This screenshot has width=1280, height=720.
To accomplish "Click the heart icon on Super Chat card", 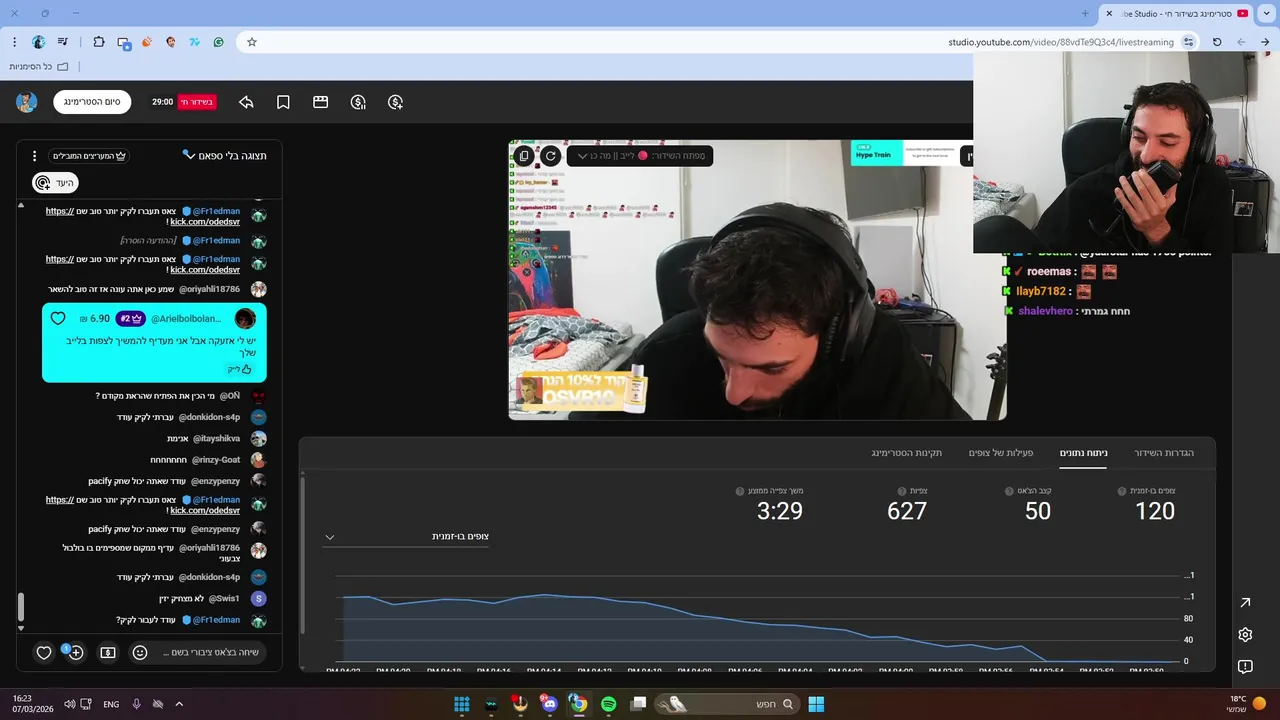I will [57, 319].
